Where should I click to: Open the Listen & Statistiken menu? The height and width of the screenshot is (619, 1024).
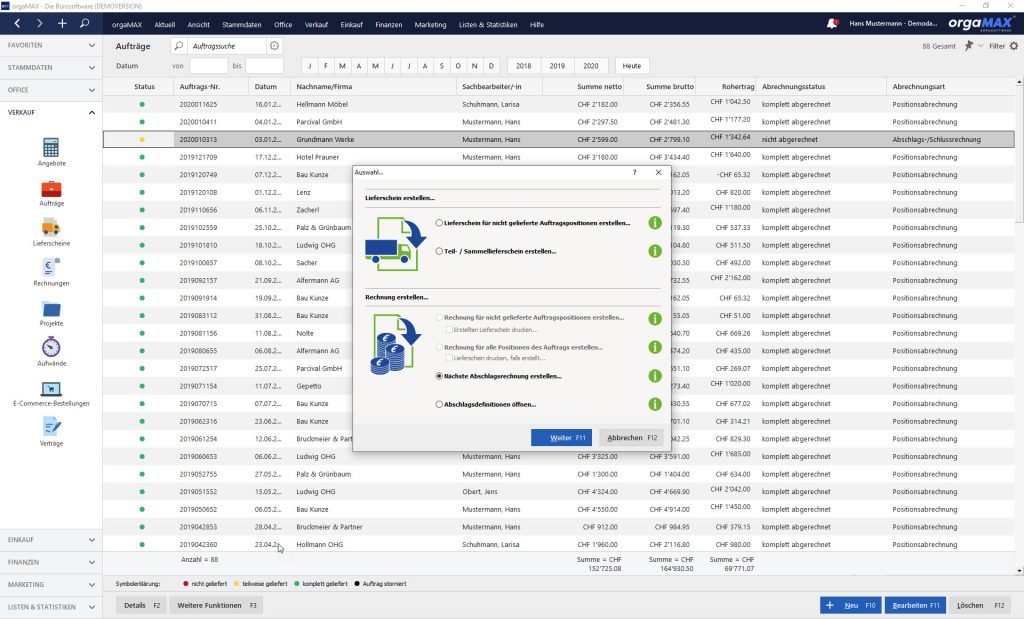coord(488,25)
